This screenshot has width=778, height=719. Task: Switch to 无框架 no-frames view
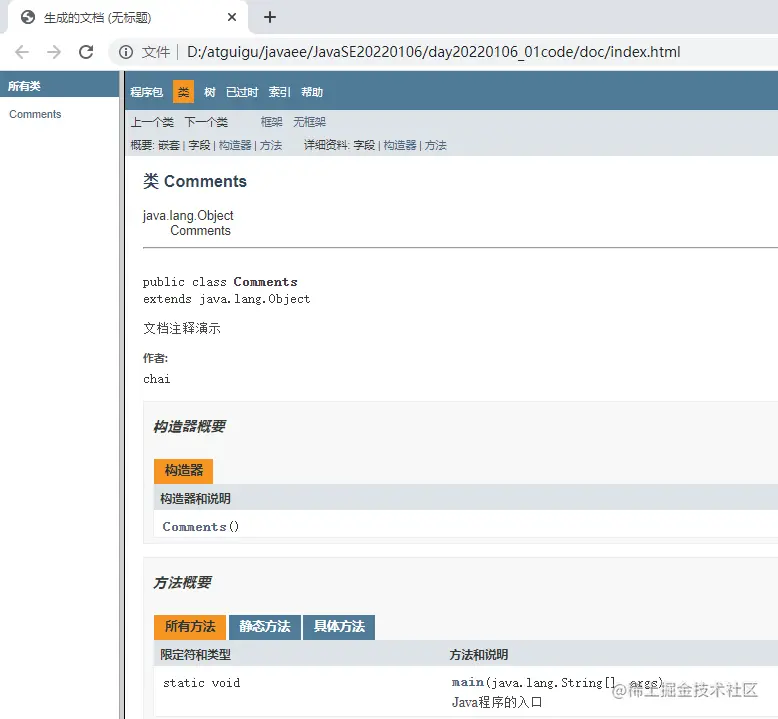point(309,122)
